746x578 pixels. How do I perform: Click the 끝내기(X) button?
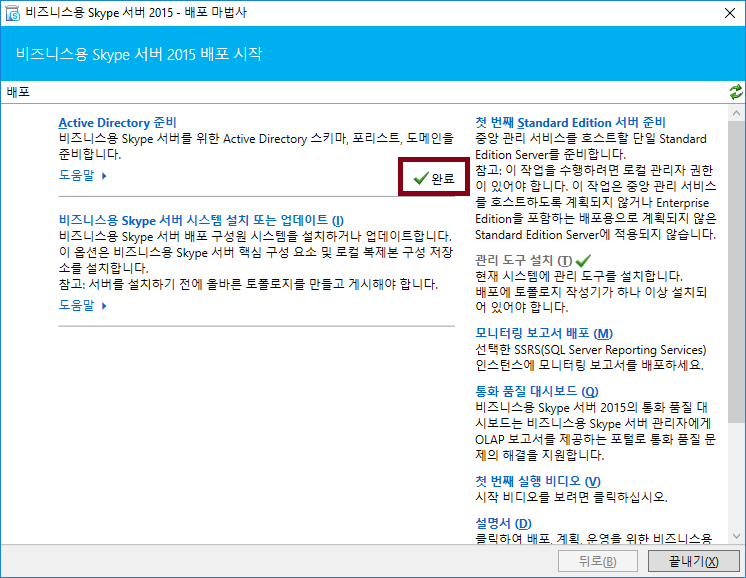(x=694, y=561)
